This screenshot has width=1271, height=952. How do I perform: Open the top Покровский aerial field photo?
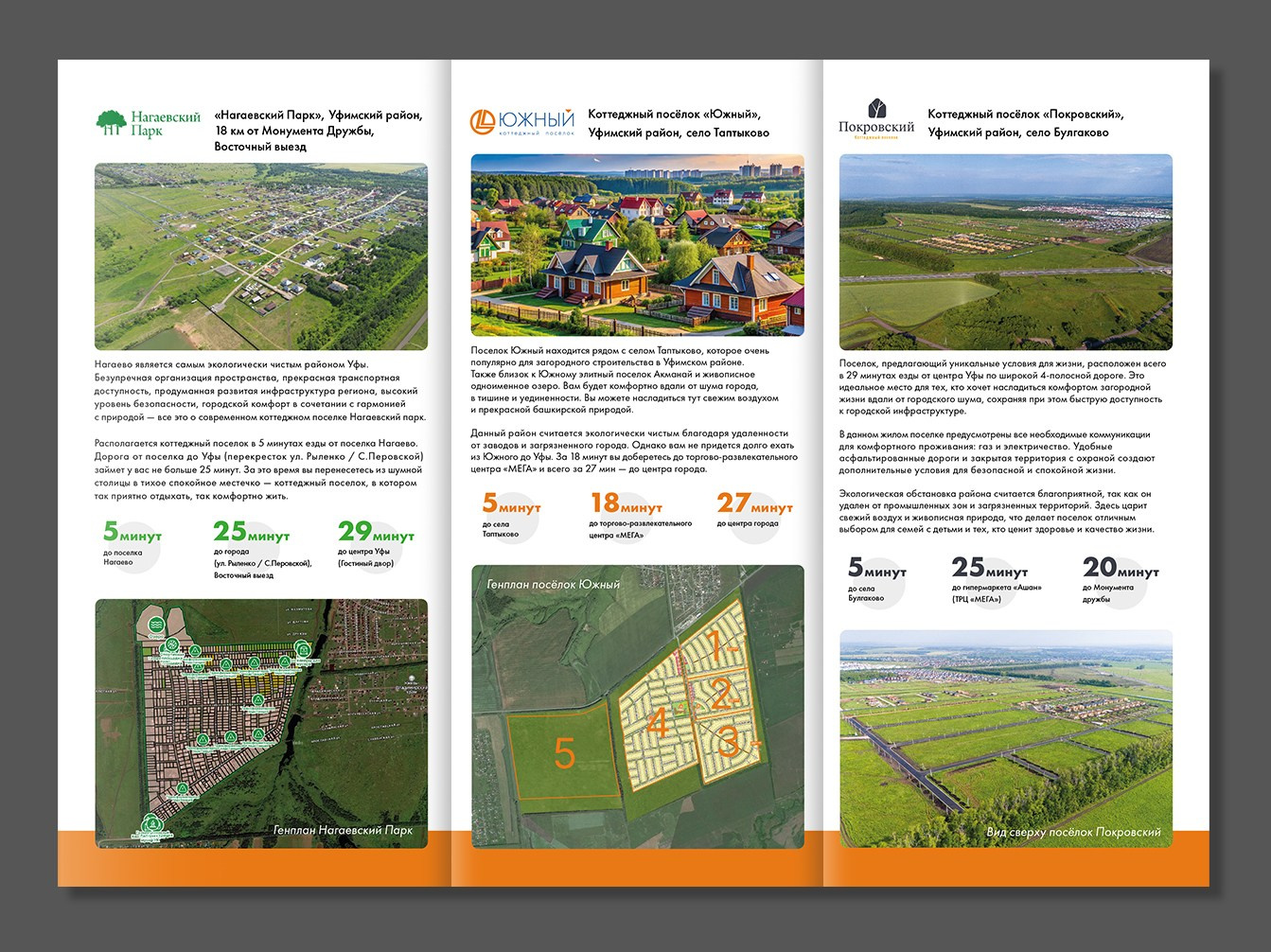click(1005, 252)
